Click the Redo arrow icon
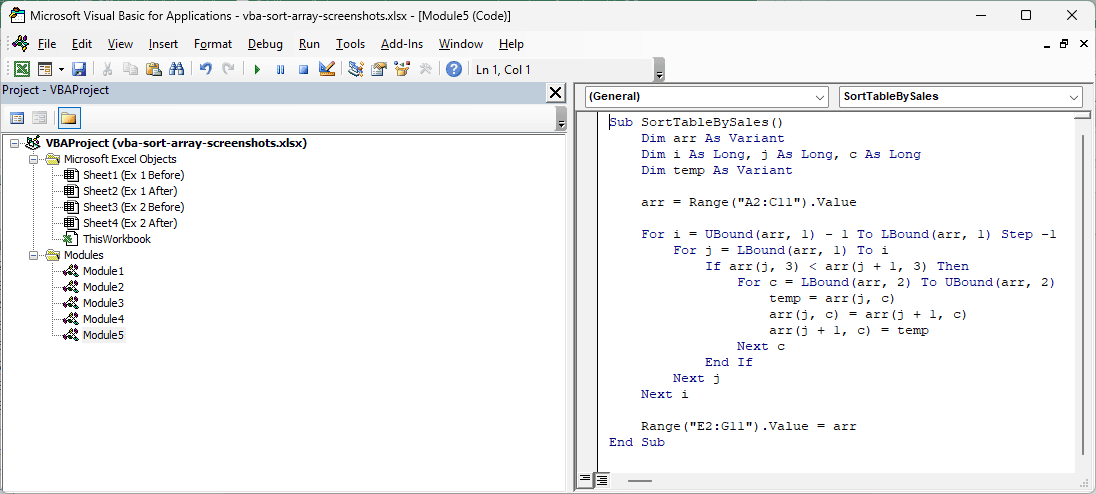The height and width of the screenshot is (494, 1096). (228, 69)
